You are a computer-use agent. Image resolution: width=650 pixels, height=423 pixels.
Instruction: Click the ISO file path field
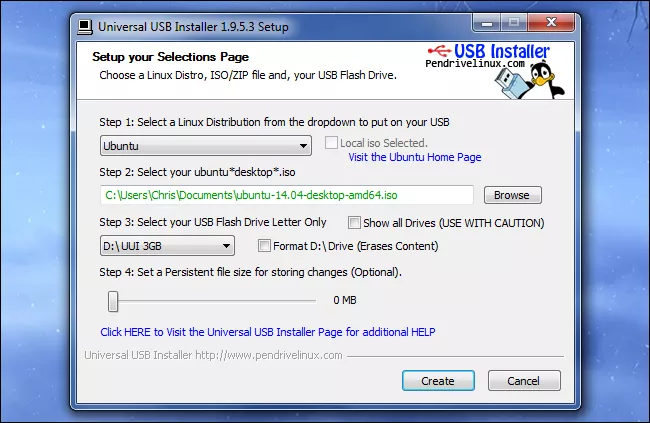pyautogui.click(x=286, y=195)
